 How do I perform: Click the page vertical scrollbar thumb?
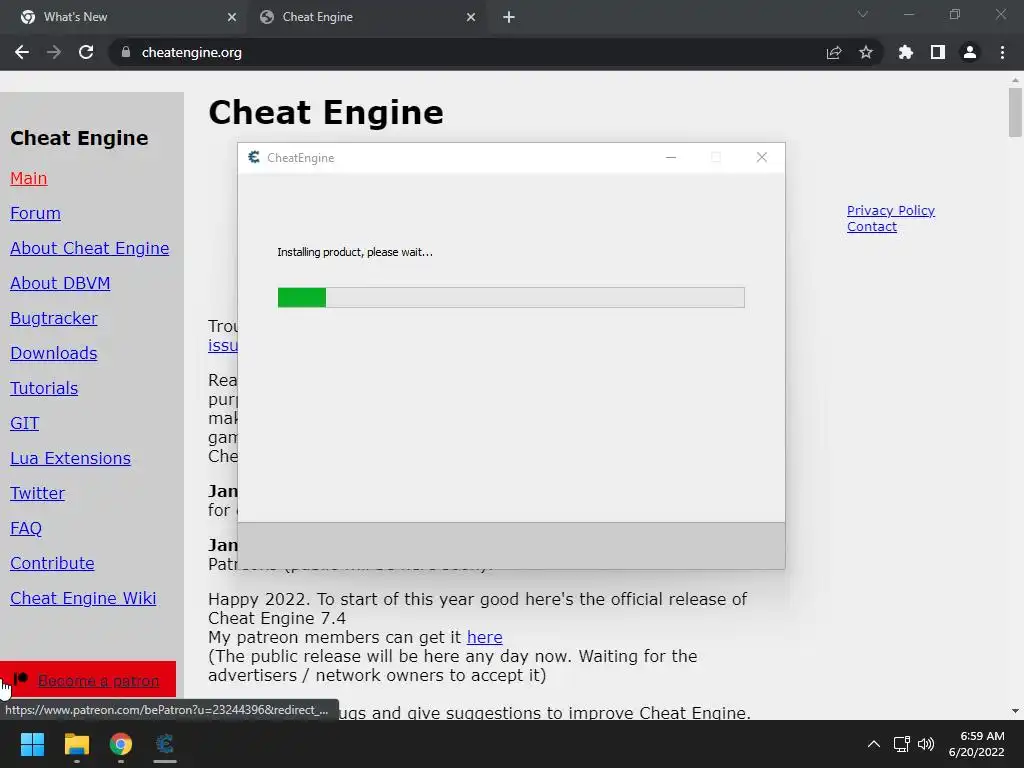(x=1015, y=112)
